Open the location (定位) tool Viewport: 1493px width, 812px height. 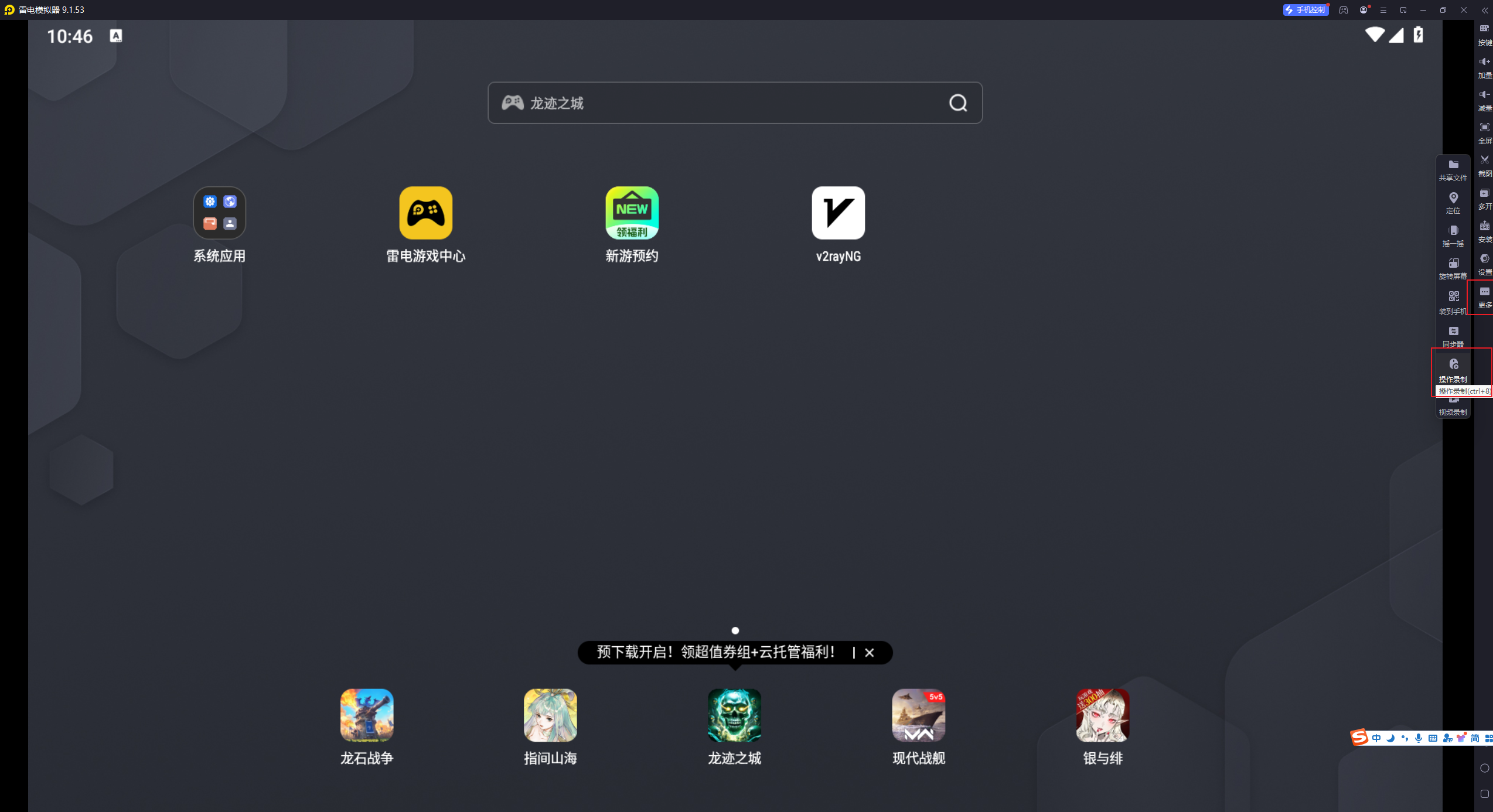(1453, 203)
